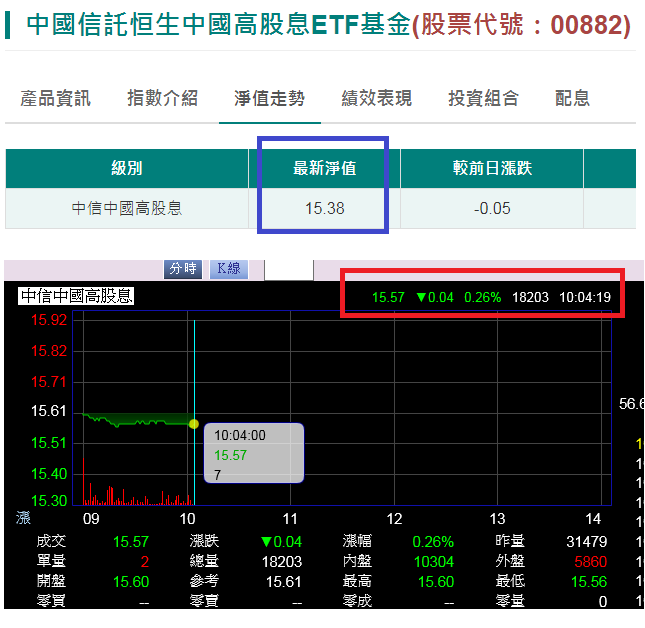Click the 分時 chart button
Screen dimensions: 645x628
(x=183, y=269)
